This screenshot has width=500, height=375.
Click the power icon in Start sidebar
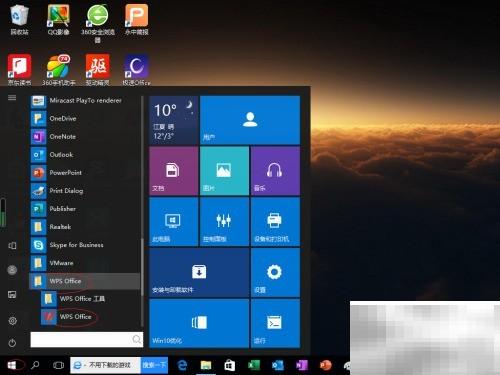pyautogui.click(x=12, y=343)
